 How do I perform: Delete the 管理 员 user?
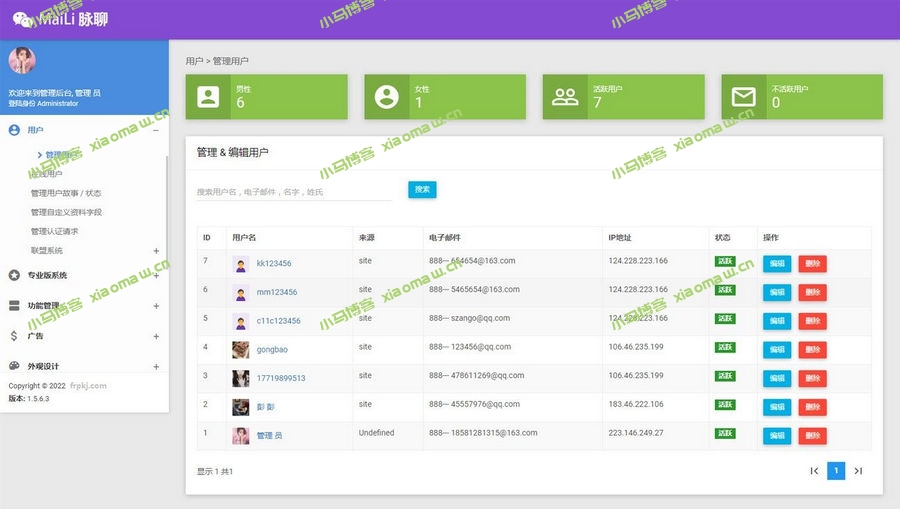[813, 436]
